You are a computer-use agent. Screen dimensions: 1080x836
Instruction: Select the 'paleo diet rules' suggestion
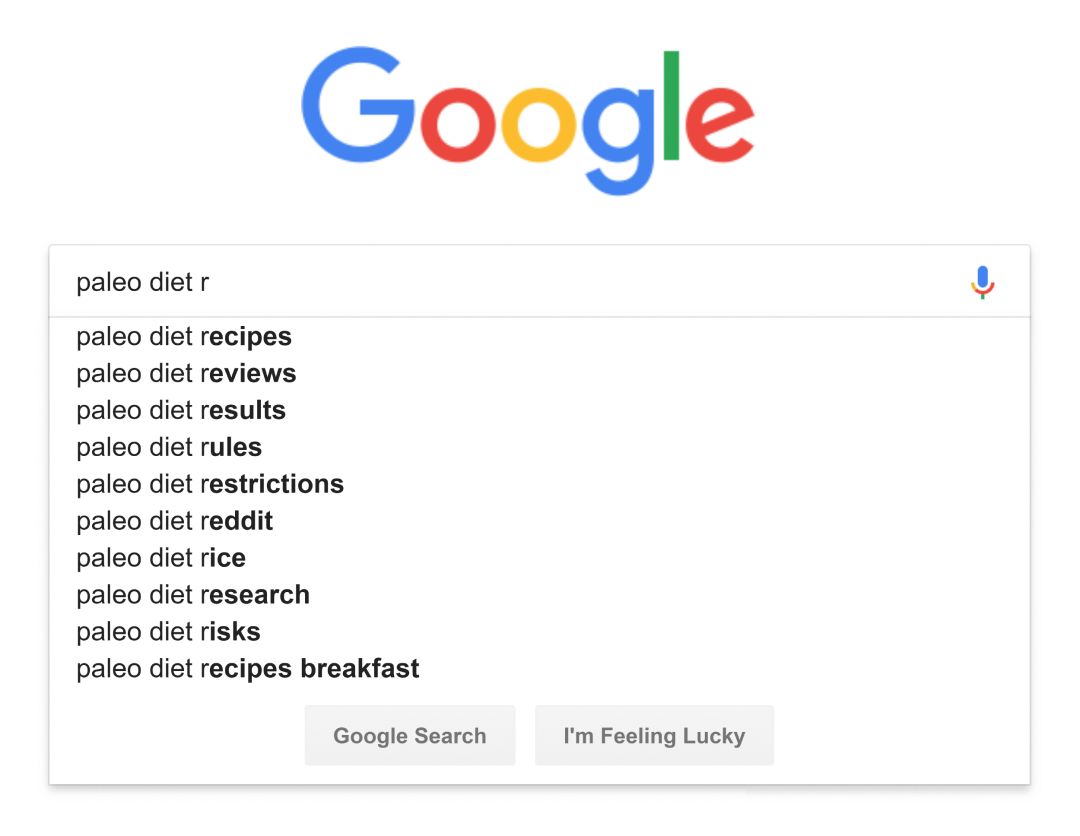coord(169,448)
